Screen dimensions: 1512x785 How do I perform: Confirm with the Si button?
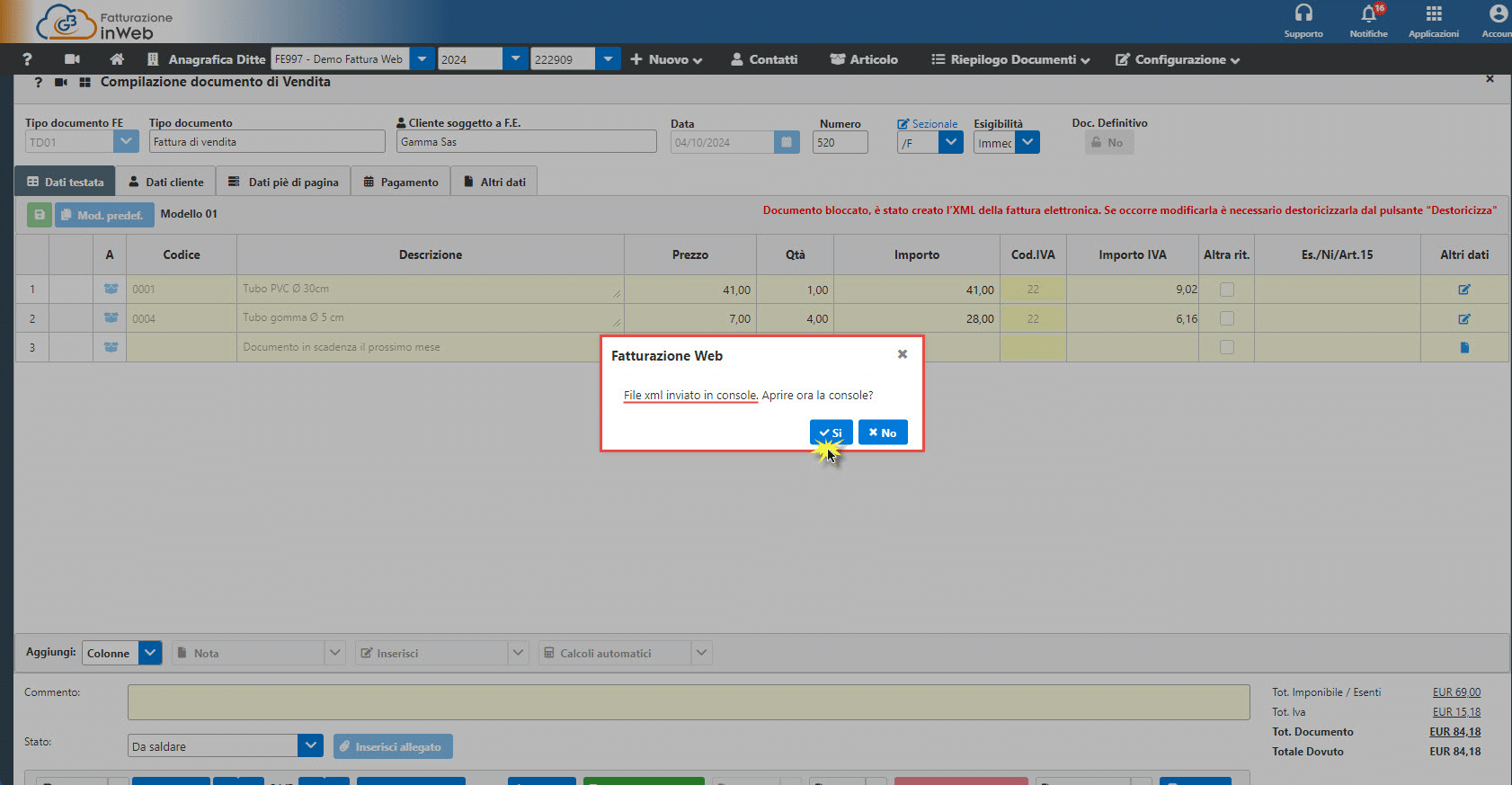pos(831,433)
